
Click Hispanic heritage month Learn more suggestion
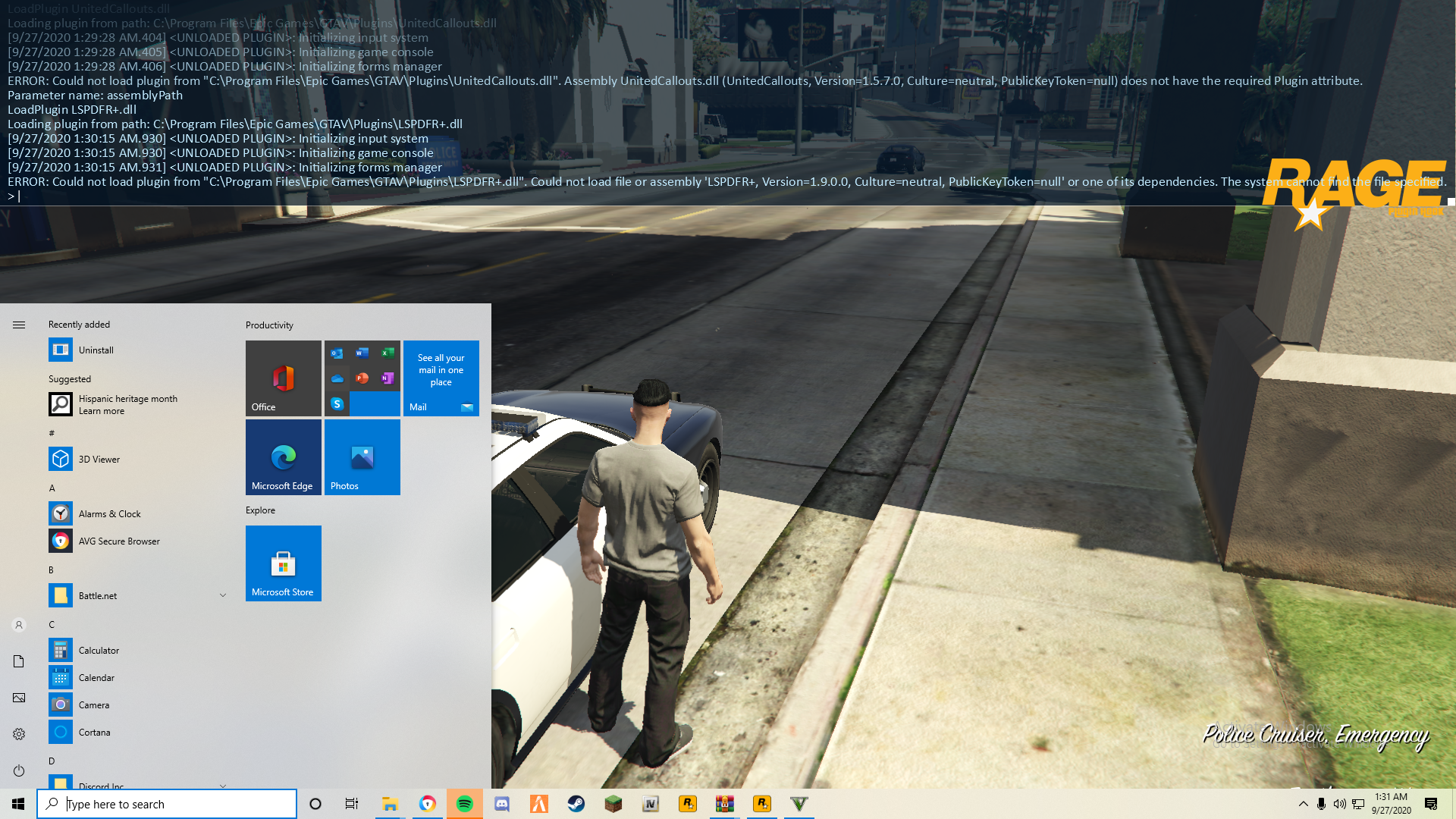(127, 404)
